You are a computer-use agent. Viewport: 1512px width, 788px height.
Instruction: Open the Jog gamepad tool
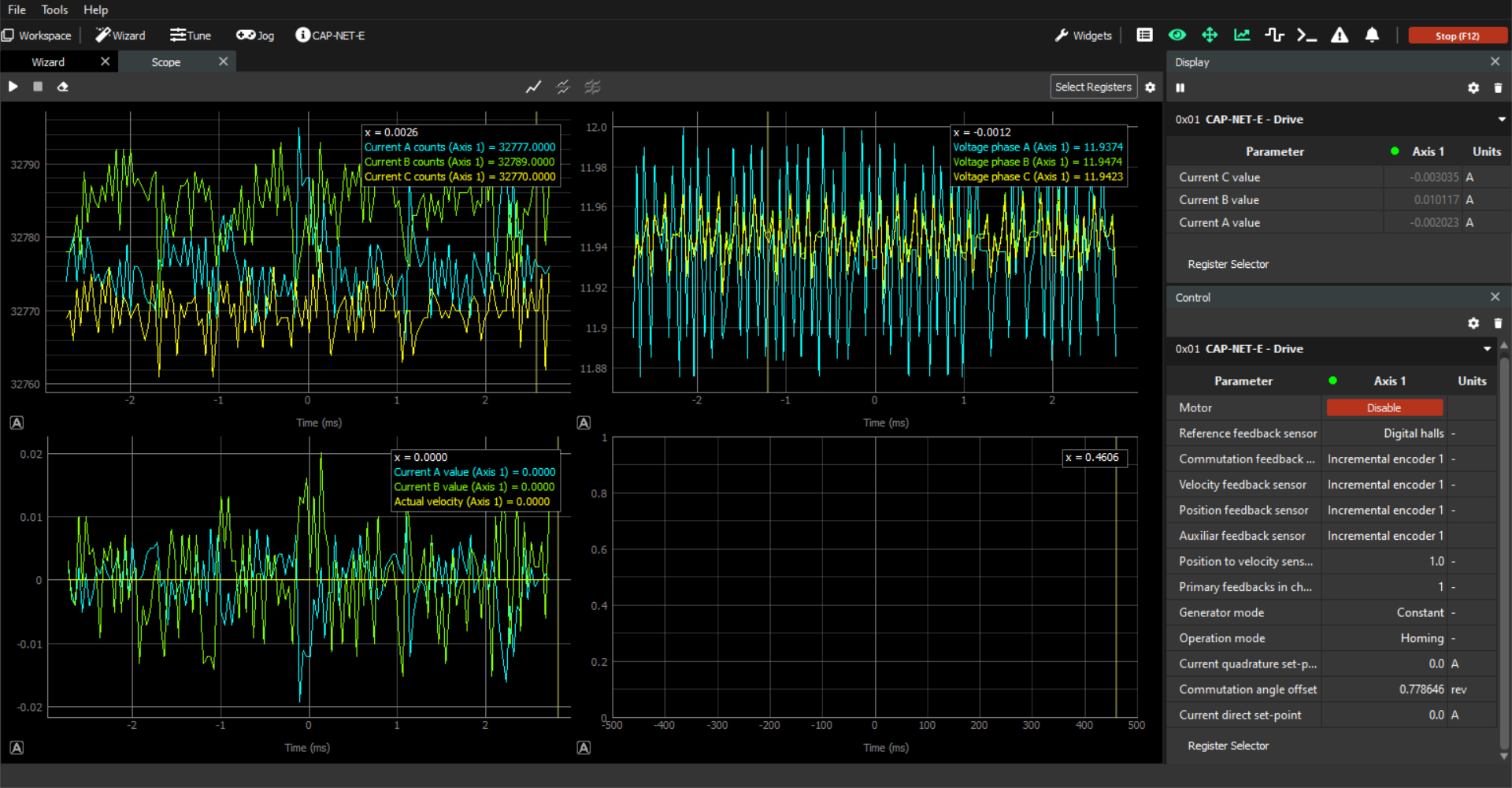point(255,35)
